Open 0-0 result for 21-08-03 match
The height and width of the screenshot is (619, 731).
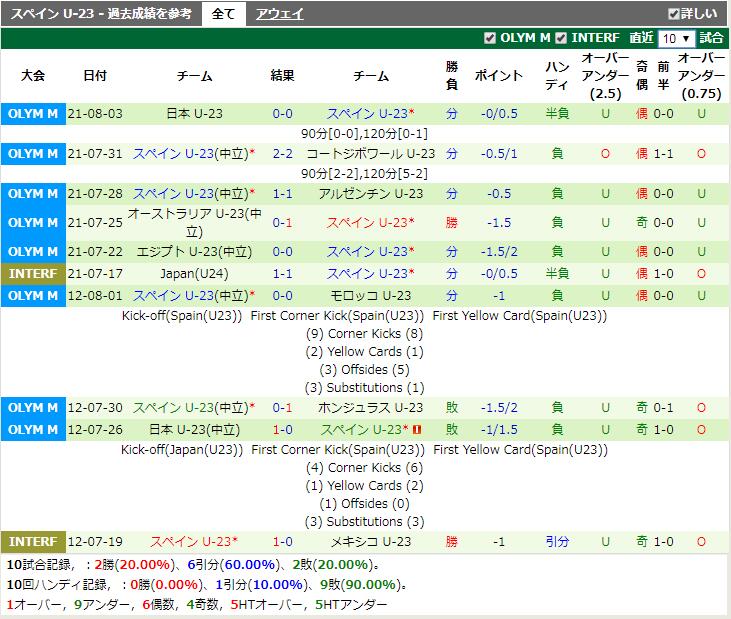(x=283, y=114)
